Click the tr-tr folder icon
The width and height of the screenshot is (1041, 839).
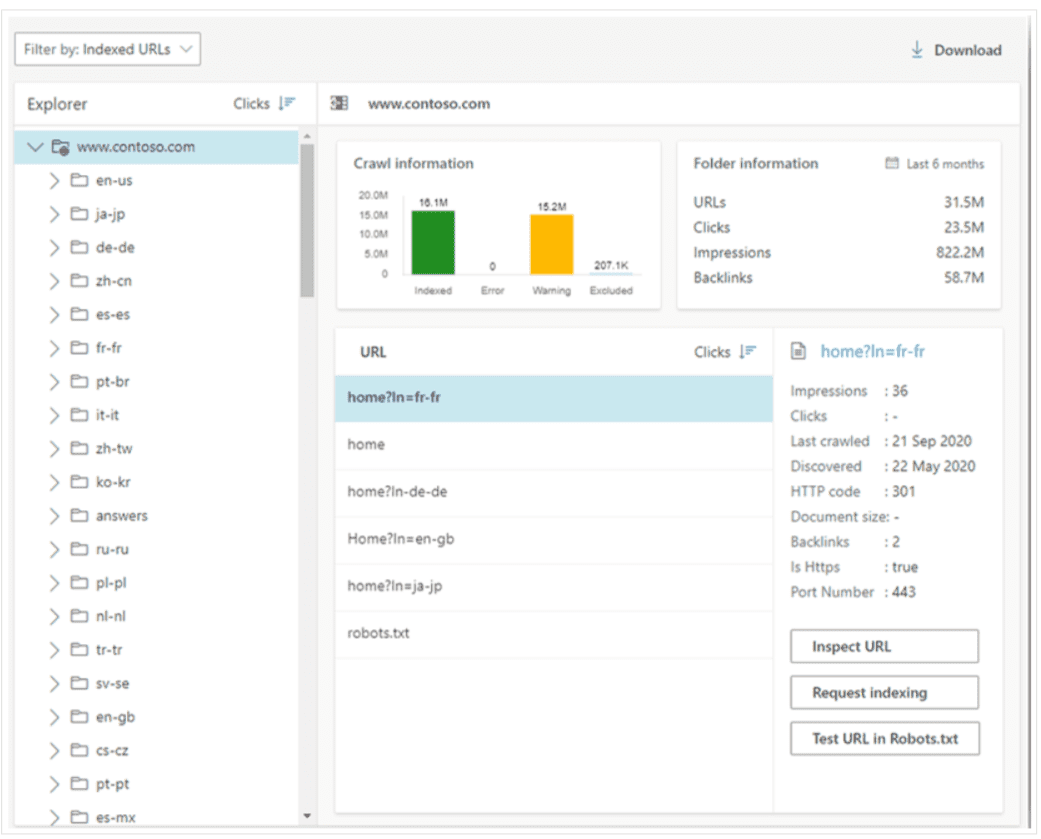[80, 650]
